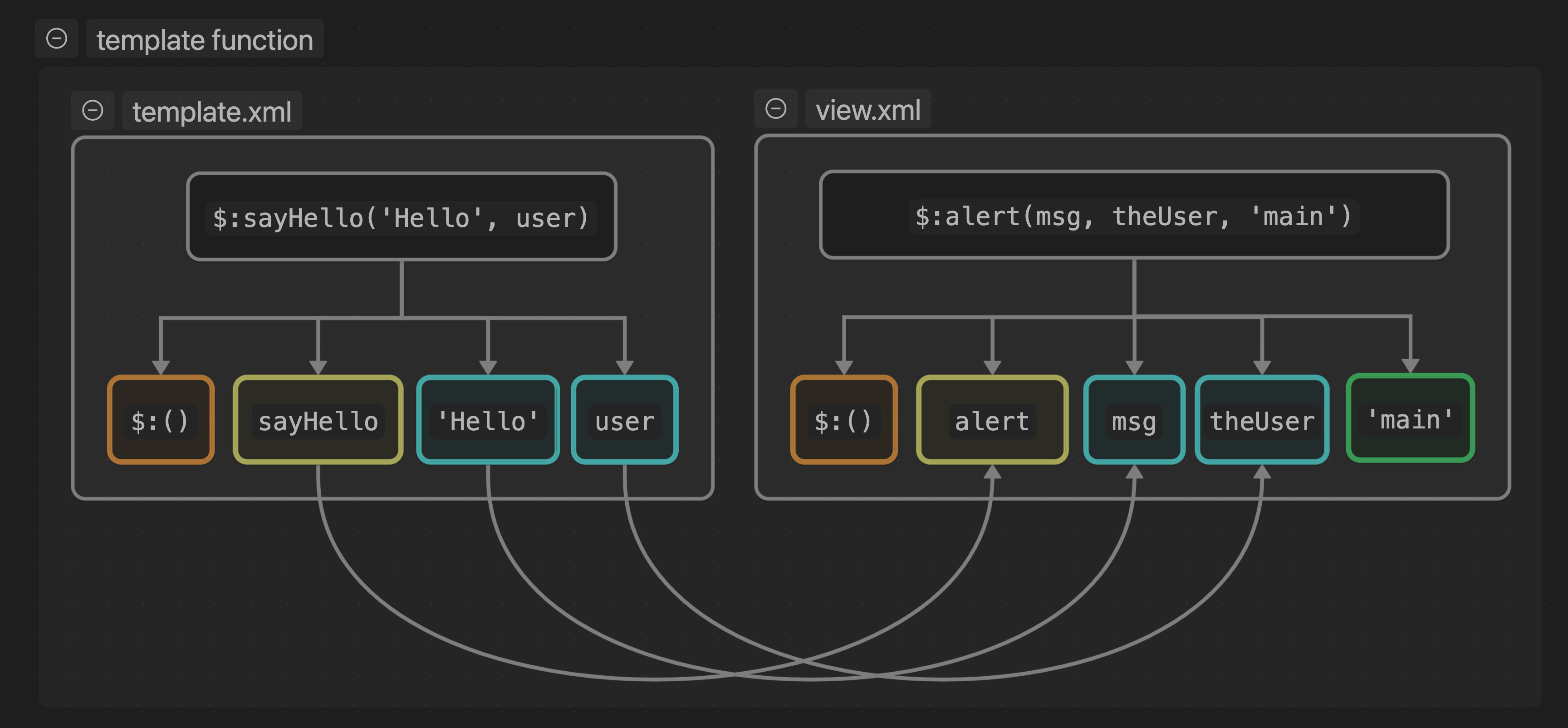Collapse the view.xml group
1568x728 pixels.
pos(775,109)
